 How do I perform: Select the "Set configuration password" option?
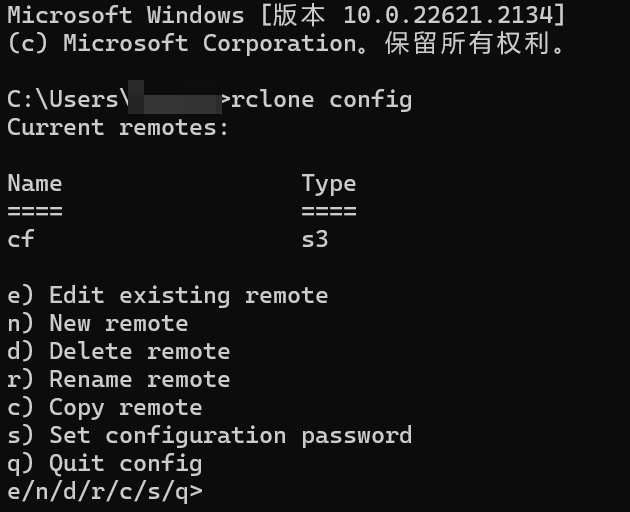tap(209, 436)
